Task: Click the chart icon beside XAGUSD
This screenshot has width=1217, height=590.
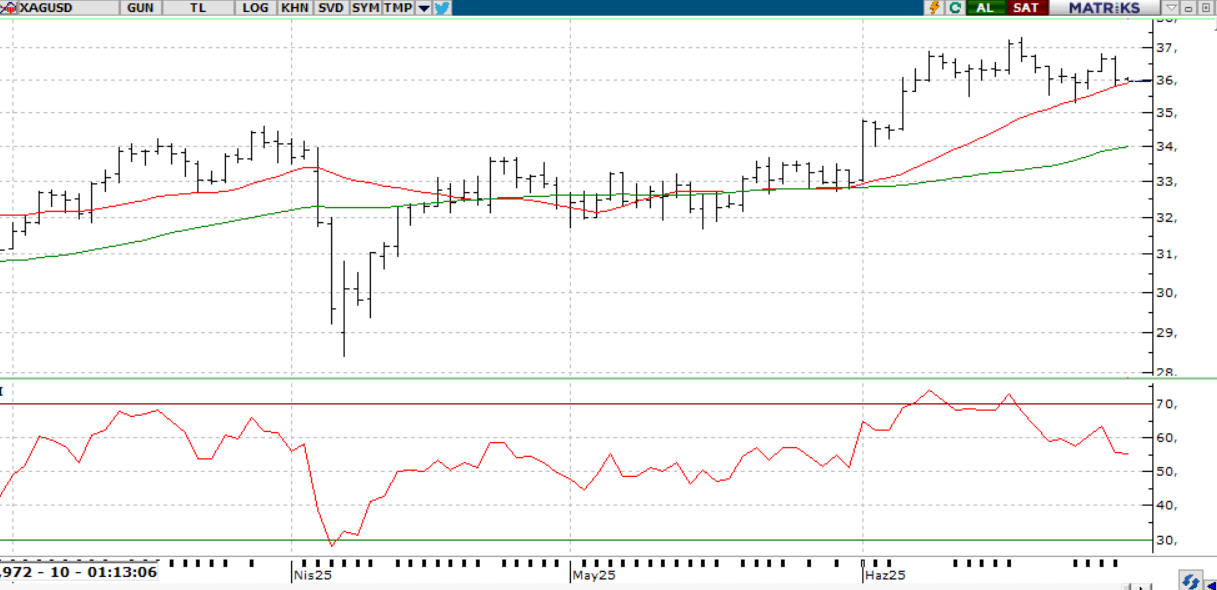Action: pyautogui.click(x=10, y=7)
